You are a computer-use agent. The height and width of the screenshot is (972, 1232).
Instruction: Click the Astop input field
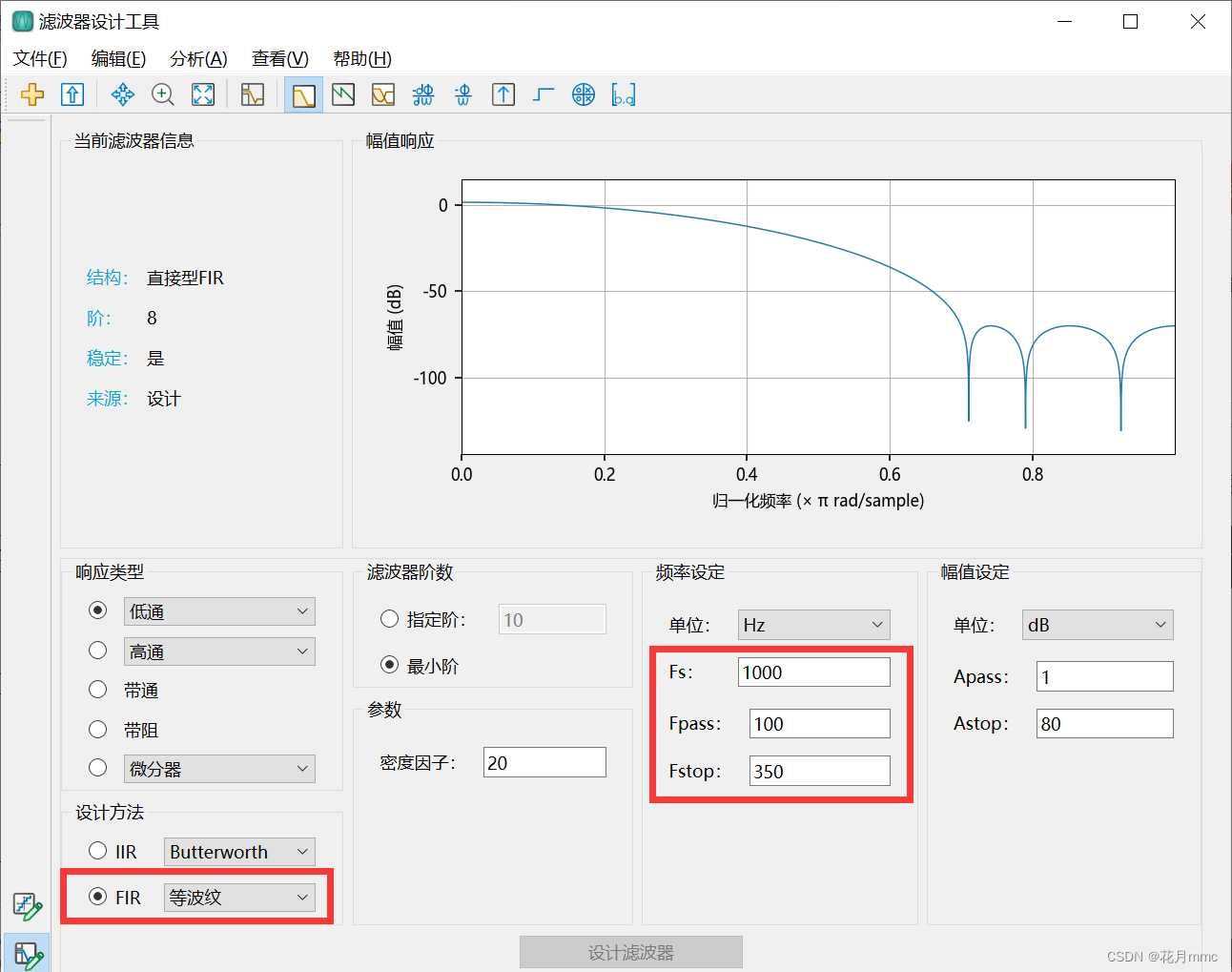[1105, 723]
